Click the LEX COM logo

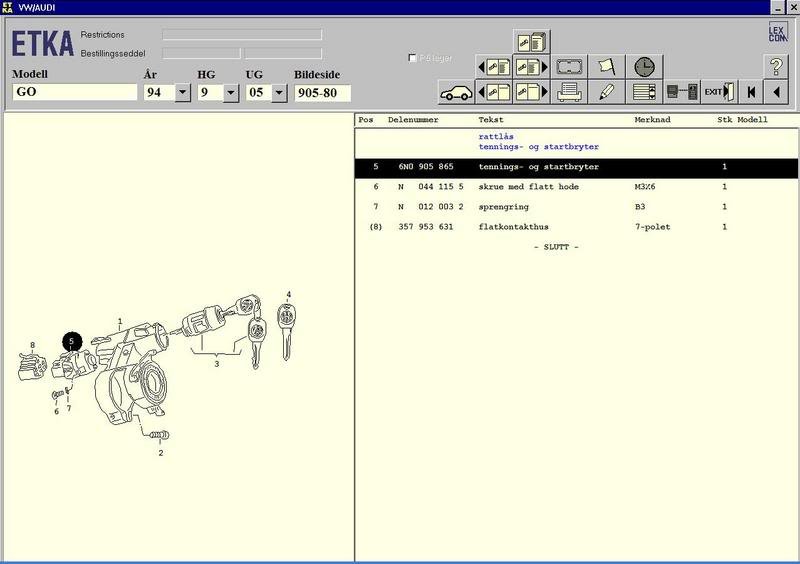point(777,32)
